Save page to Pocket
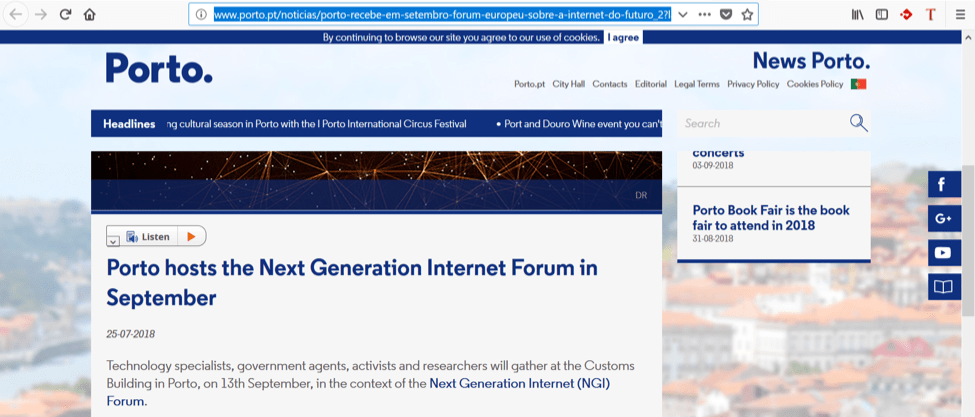 [726, 15]
